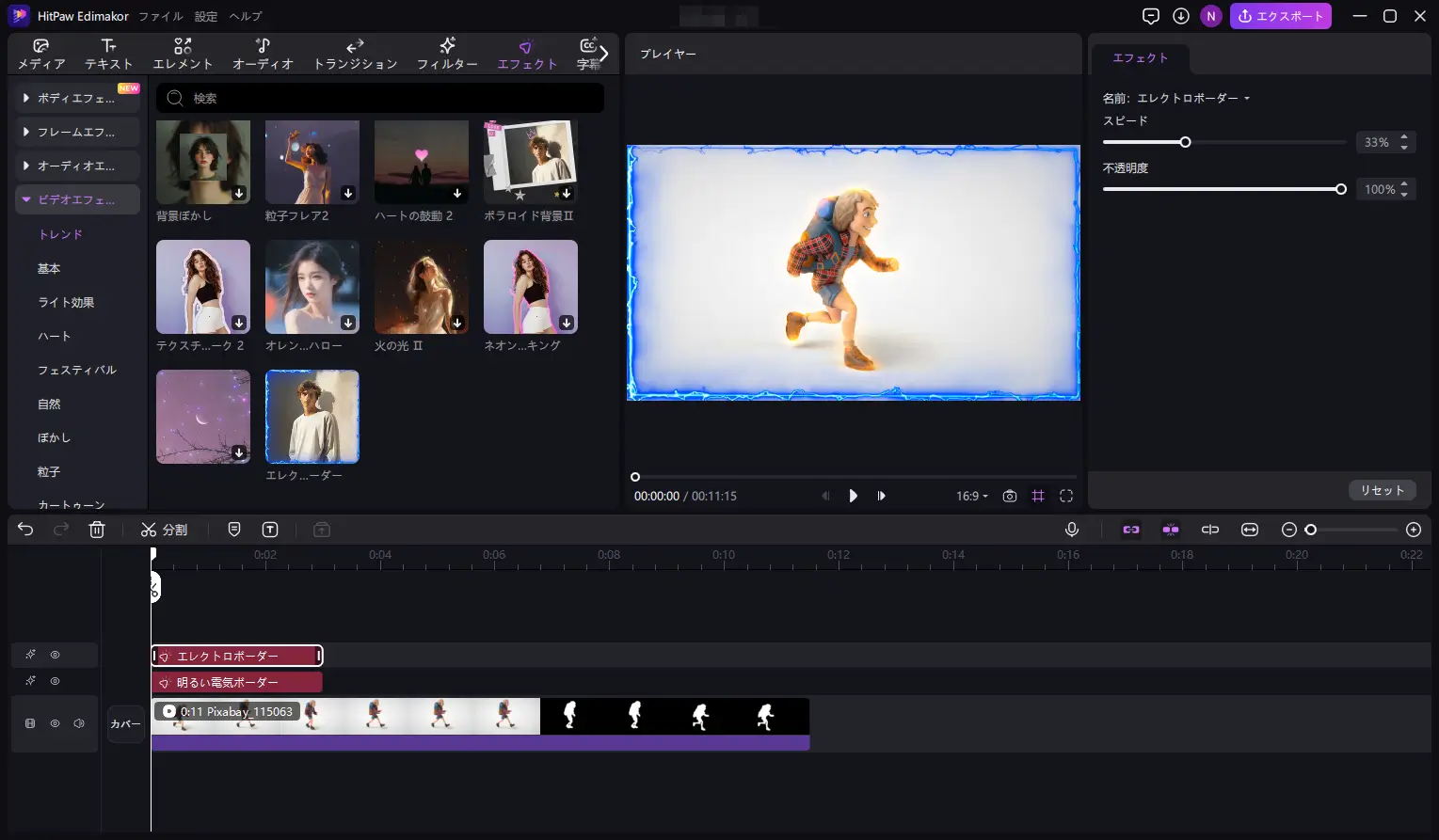1439x840 pixels.
Task: Toggle effect icon on エレクトロボーダー track header
Action: pos(30,655)
